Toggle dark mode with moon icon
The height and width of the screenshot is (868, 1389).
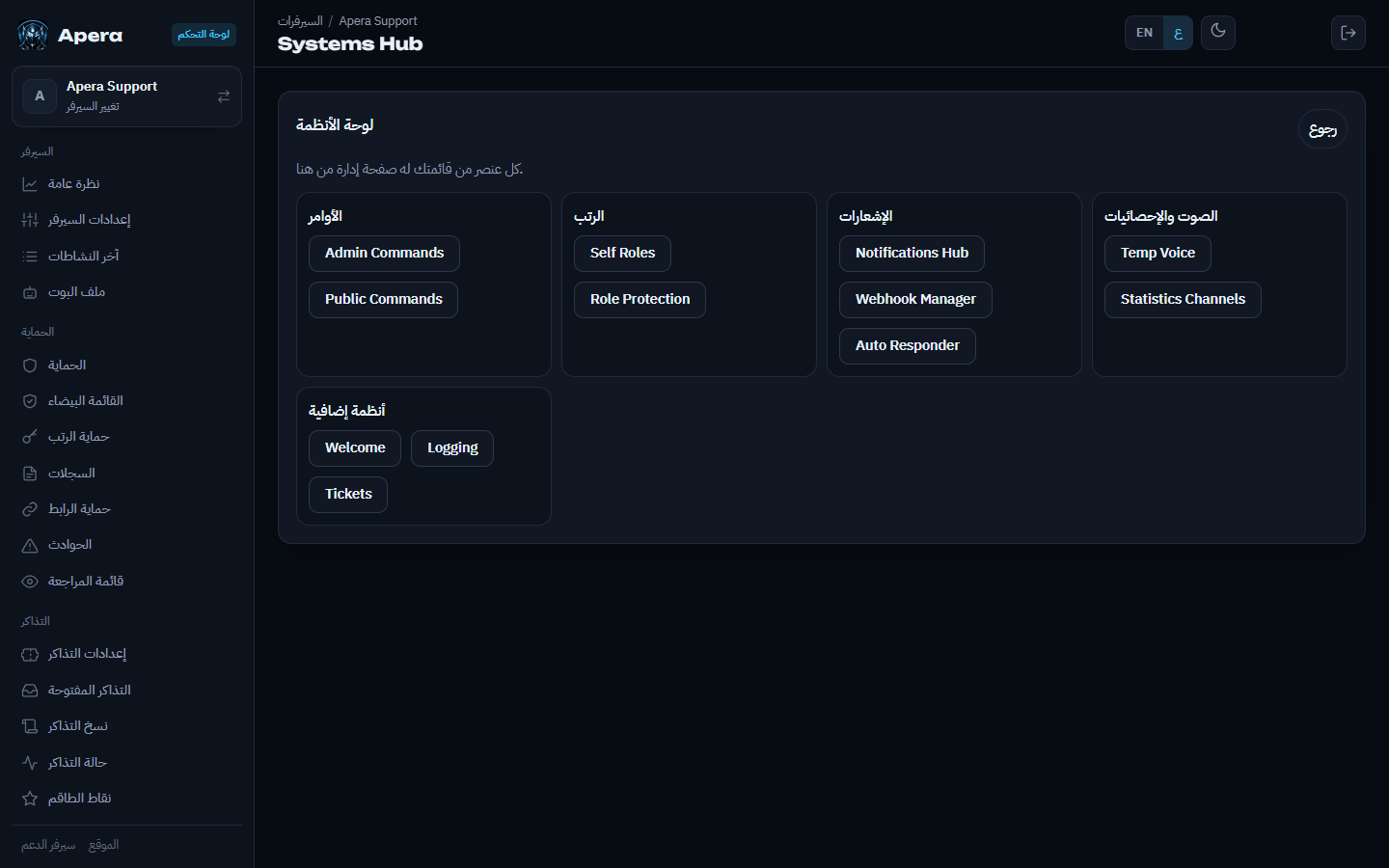pos(1218,32)
